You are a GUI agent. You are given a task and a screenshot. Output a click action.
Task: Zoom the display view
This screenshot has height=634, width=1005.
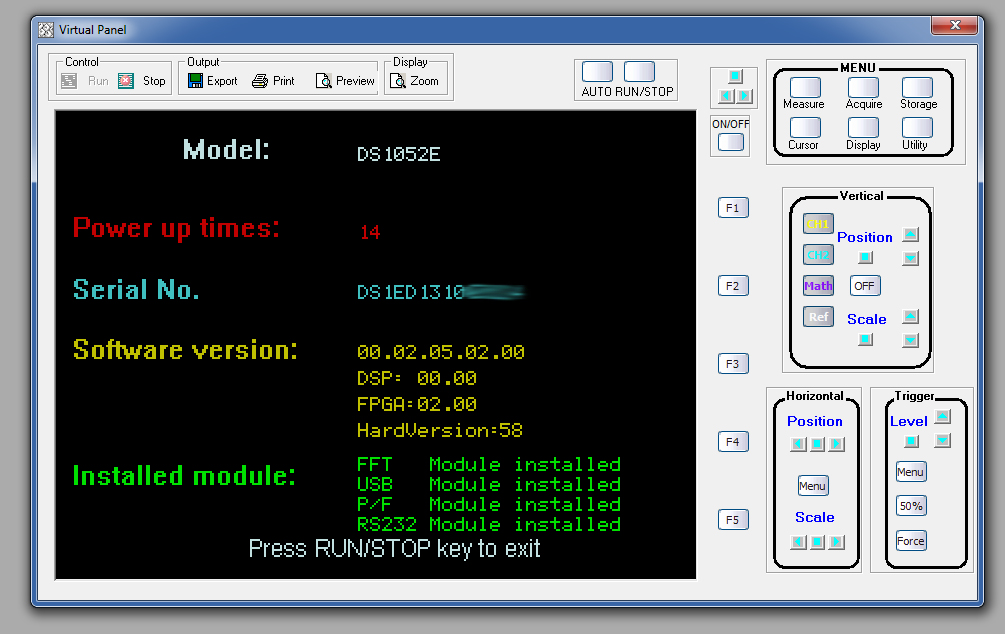click(x=415, y=81)
